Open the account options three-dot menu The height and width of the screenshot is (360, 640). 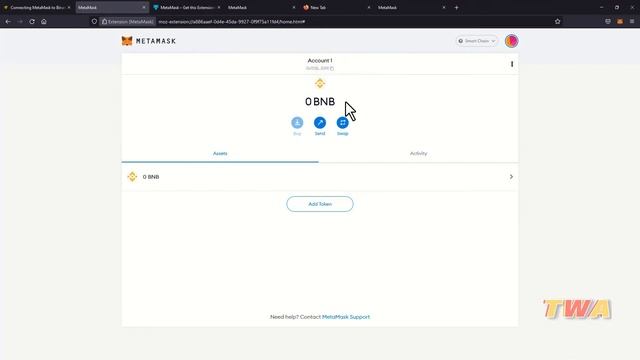pos(512,64)
